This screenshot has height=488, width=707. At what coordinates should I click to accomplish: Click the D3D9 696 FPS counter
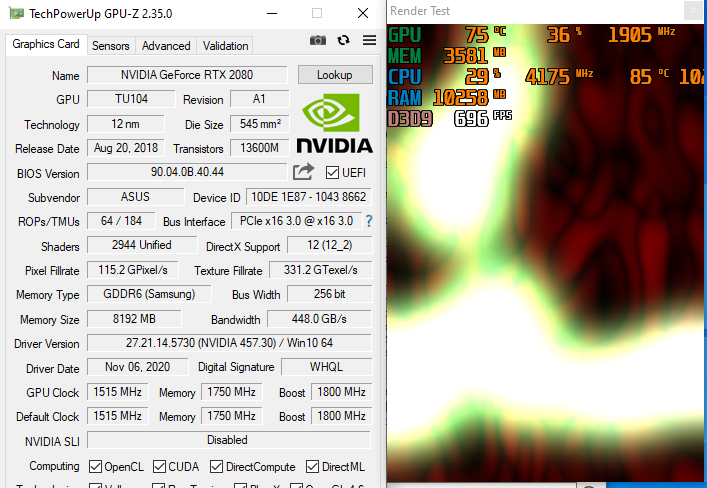450,118
